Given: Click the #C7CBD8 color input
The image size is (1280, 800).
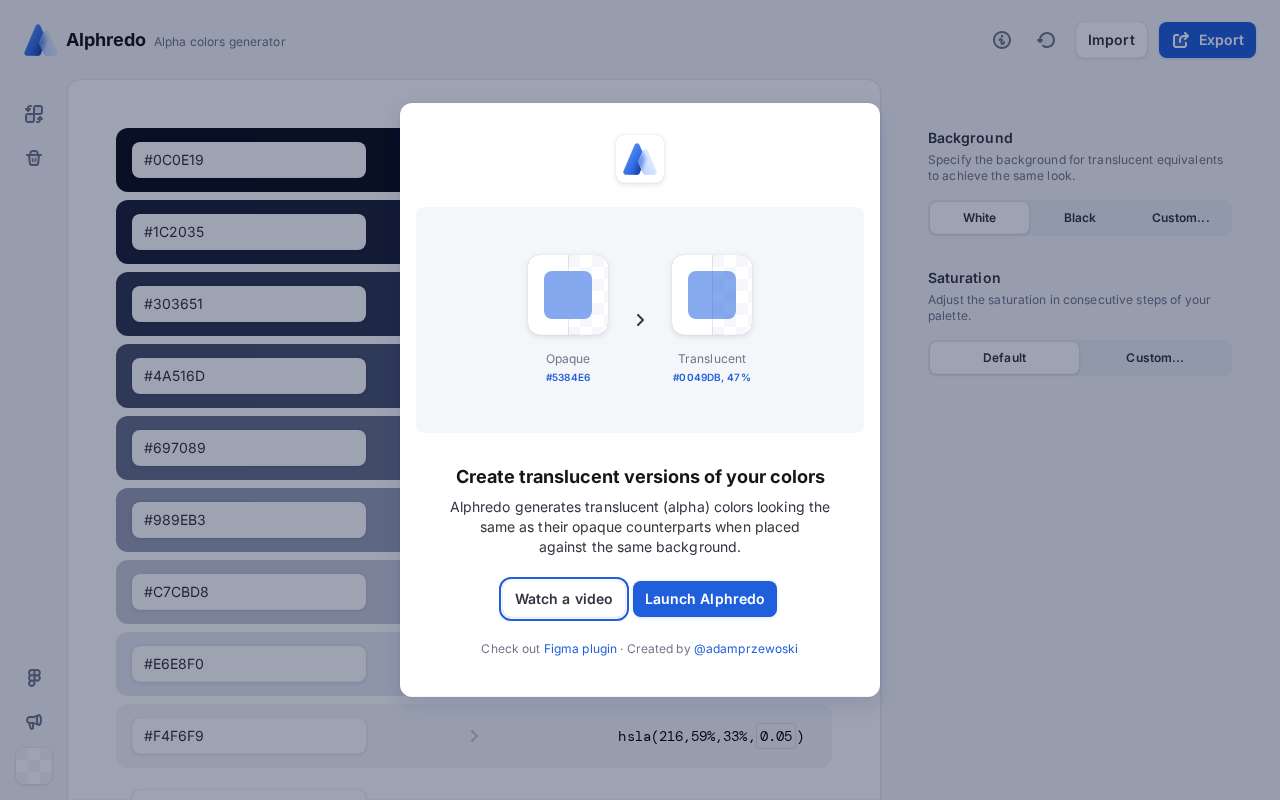Looking at the screenshot, I should pos(249,592).
